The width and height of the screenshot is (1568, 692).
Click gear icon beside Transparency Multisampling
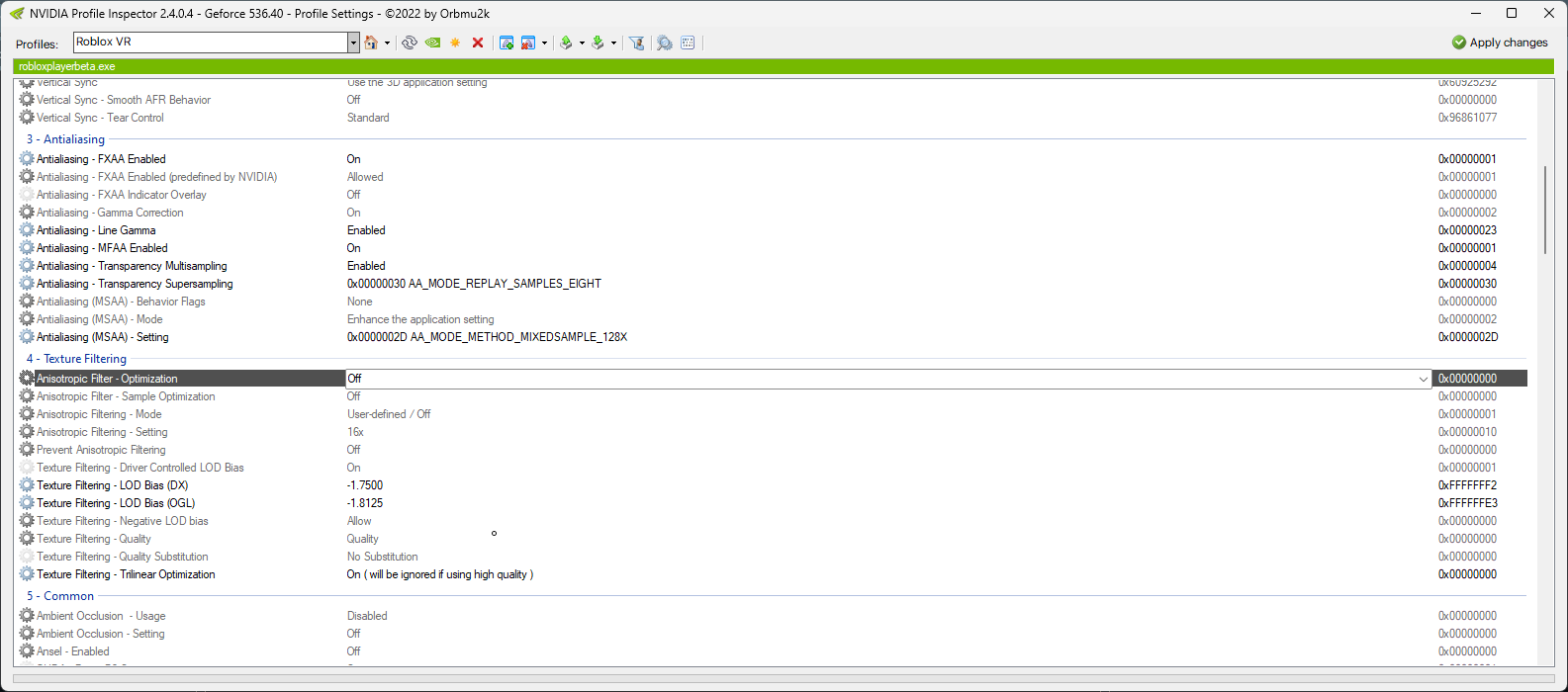point(27,266)
